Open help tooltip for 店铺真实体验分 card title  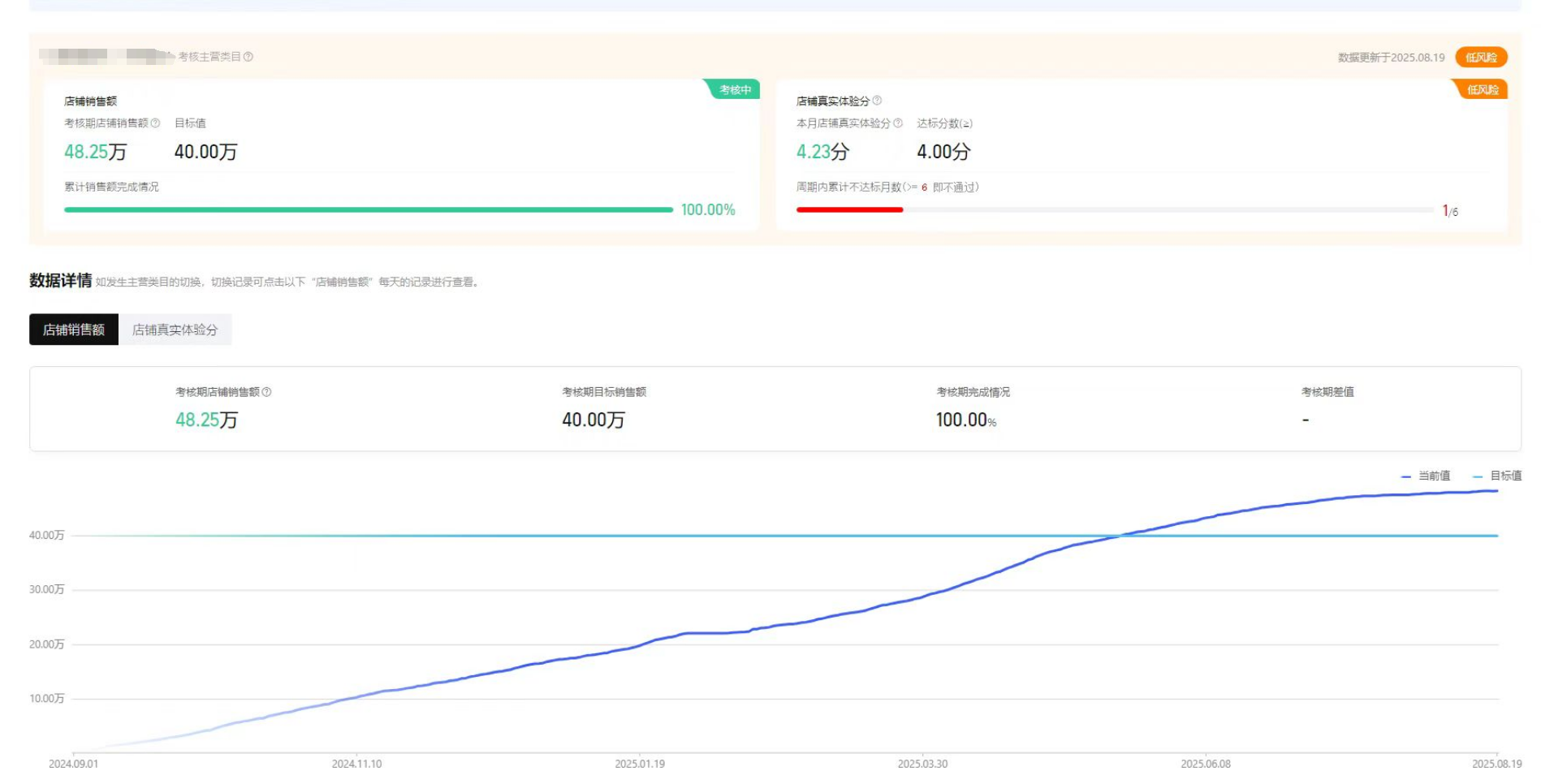pyautogui.click(x=877, y=101)
